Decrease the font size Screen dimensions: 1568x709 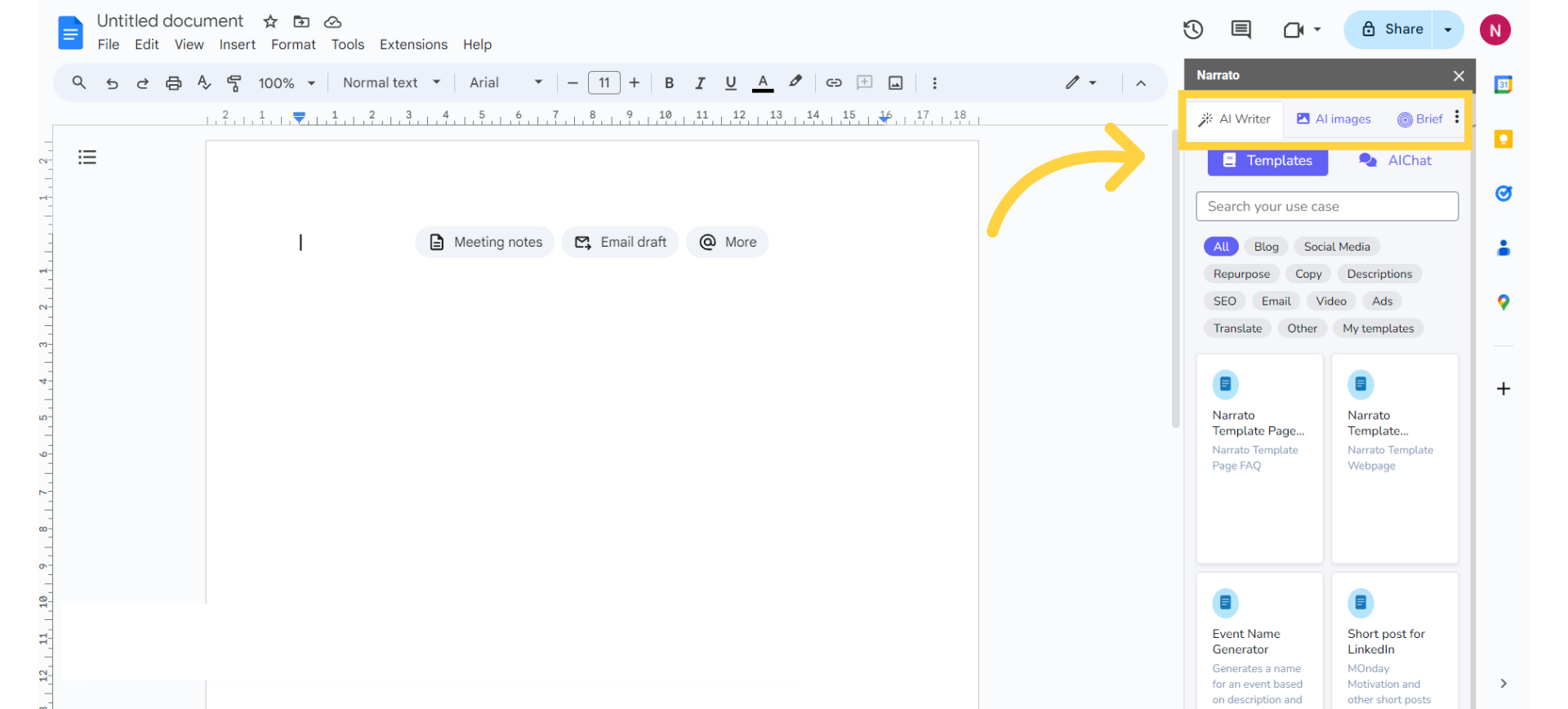pos(572,82)
